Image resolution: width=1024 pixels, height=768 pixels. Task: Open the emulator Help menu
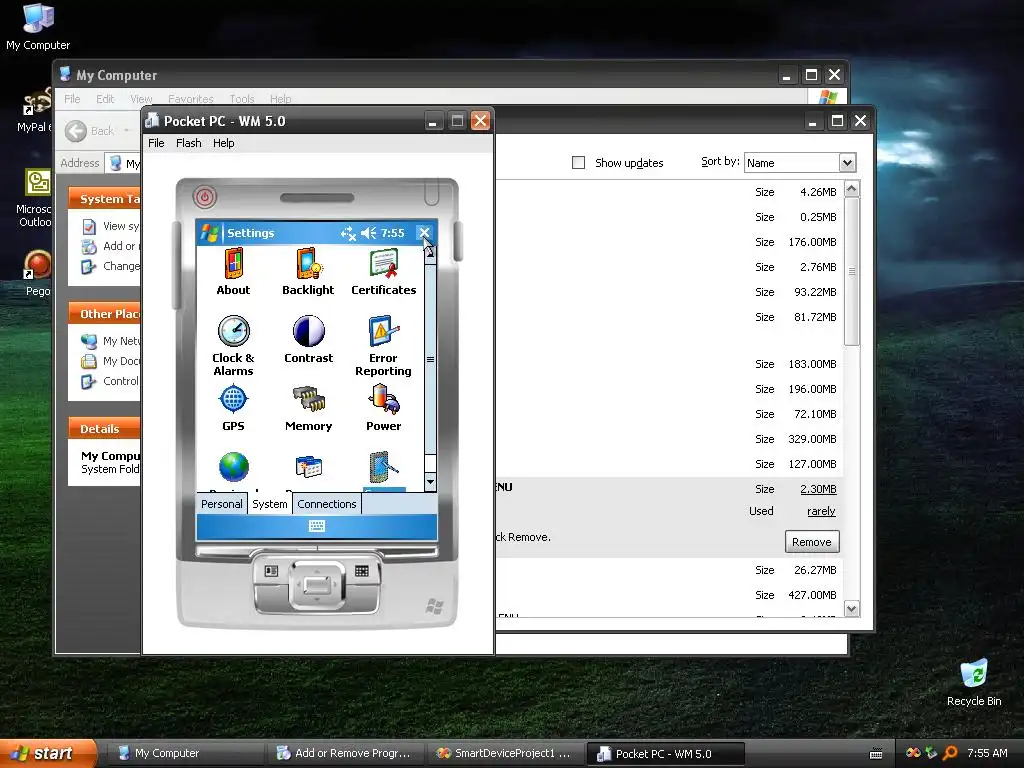coord(223,143)
